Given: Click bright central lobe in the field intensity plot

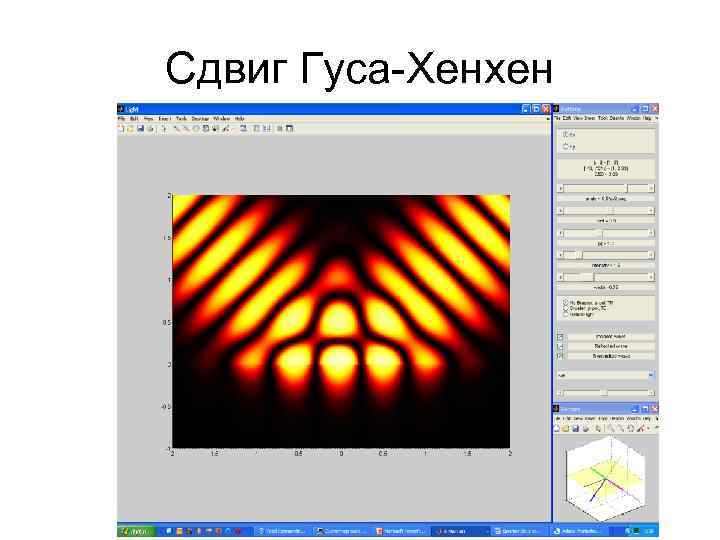Looking at the screenshot, I should click(339, 360).
